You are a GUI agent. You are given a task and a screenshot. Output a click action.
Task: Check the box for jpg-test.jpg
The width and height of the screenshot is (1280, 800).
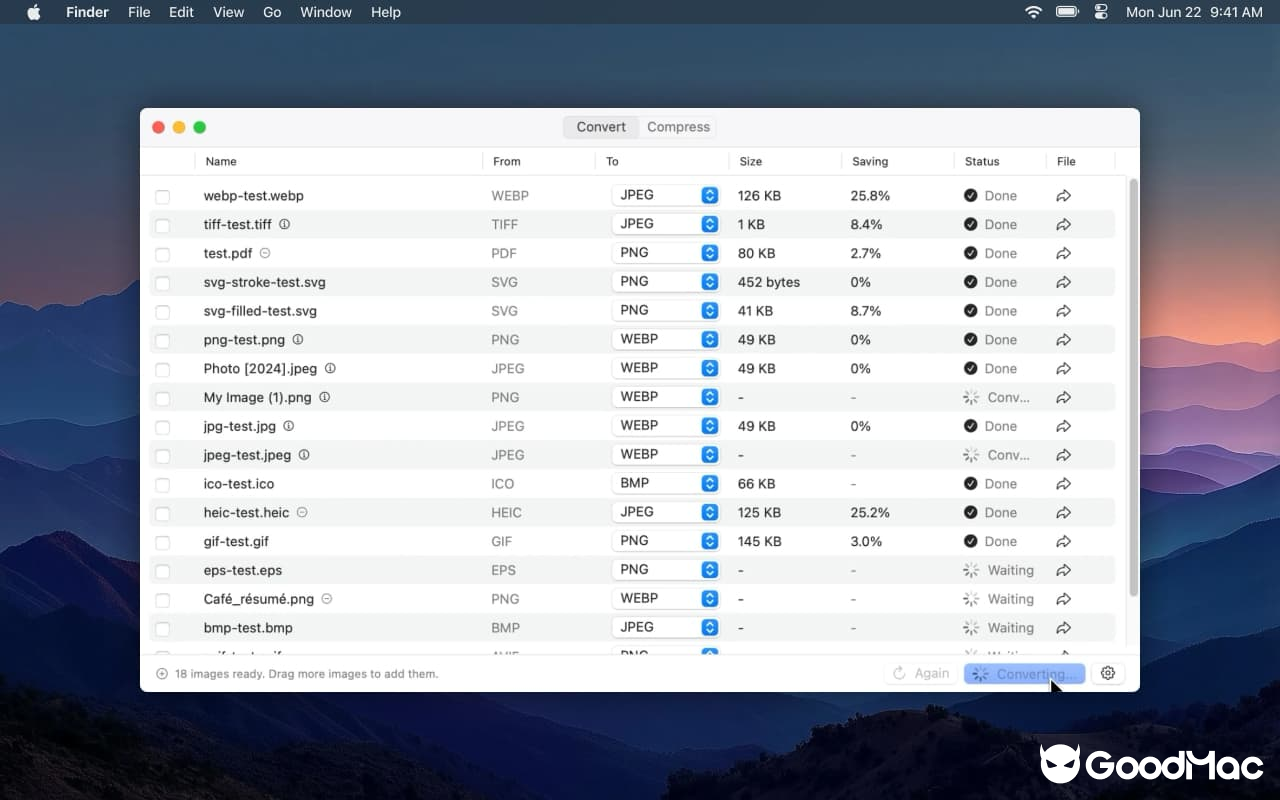[163, 427]
